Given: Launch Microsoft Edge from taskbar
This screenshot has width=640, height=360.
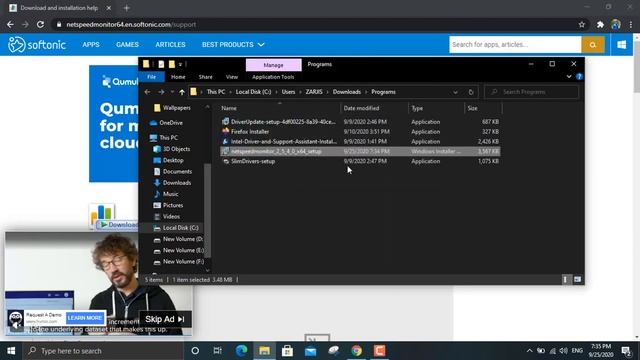Looking at the screenshot, I should [242, 351].
